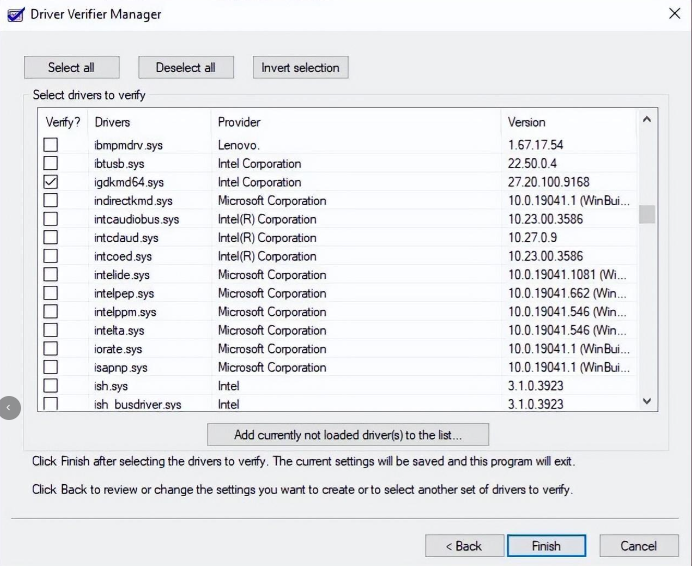Select the iorate.sys driver name

[x=118, y=349]
